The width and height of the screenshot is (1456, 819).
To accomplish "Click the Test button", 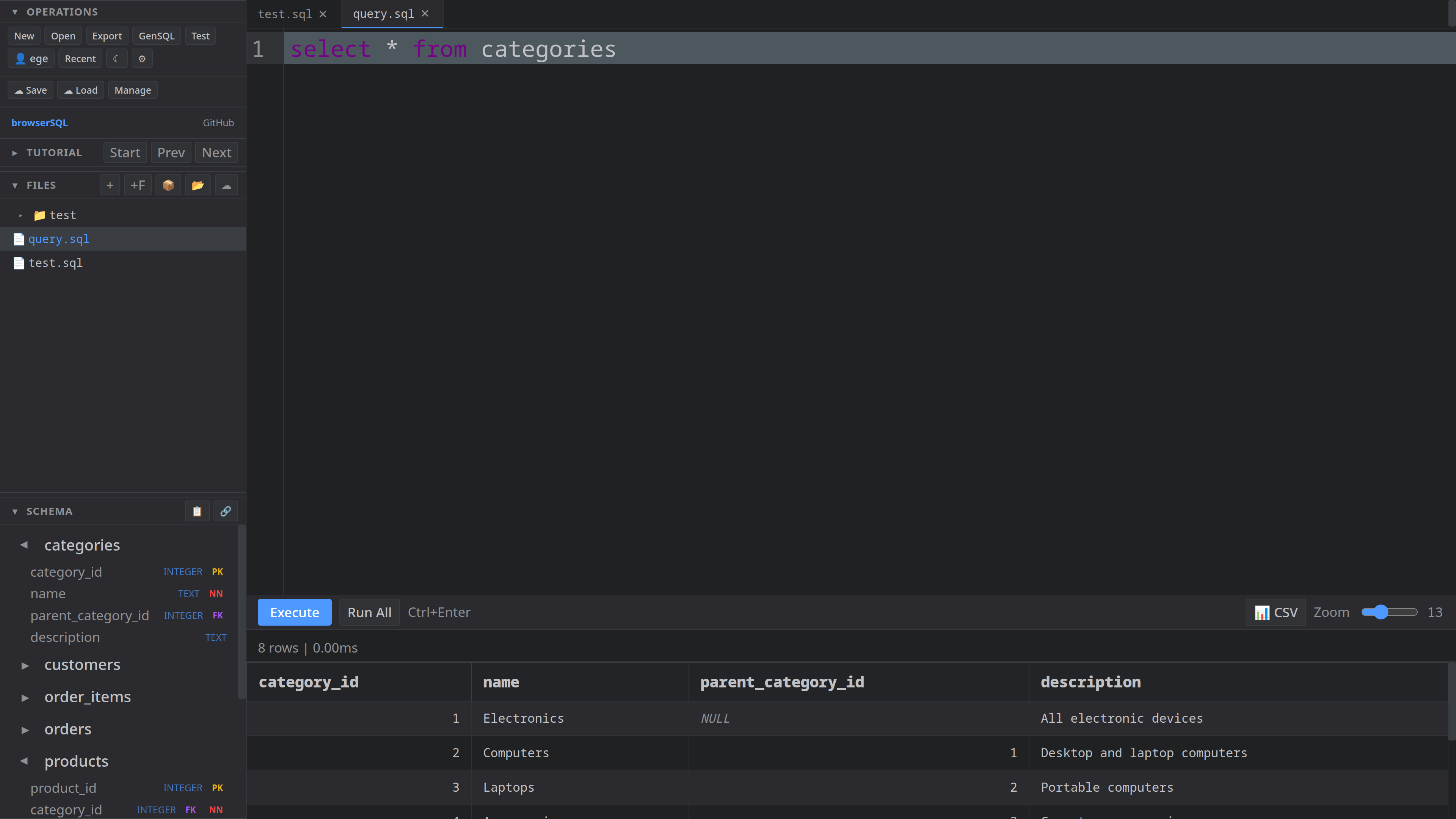I will click(x=200, y=36).
